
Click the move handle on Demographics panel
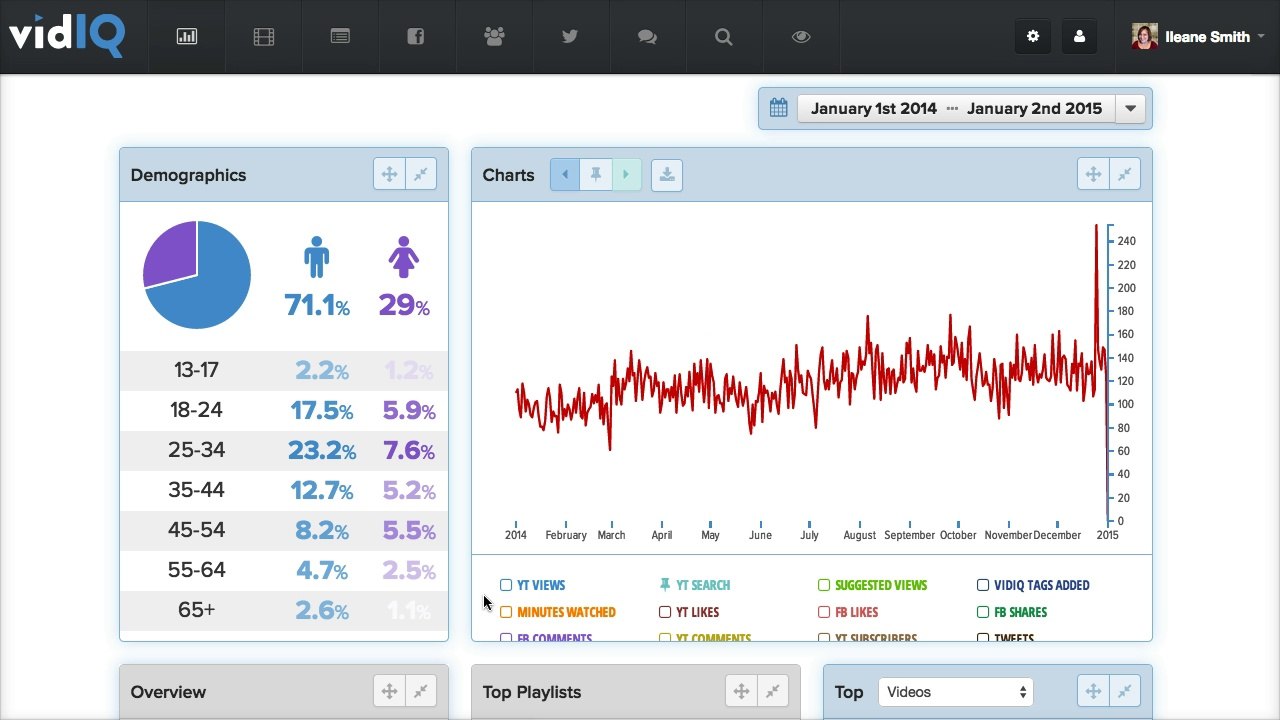pos(389,174)
